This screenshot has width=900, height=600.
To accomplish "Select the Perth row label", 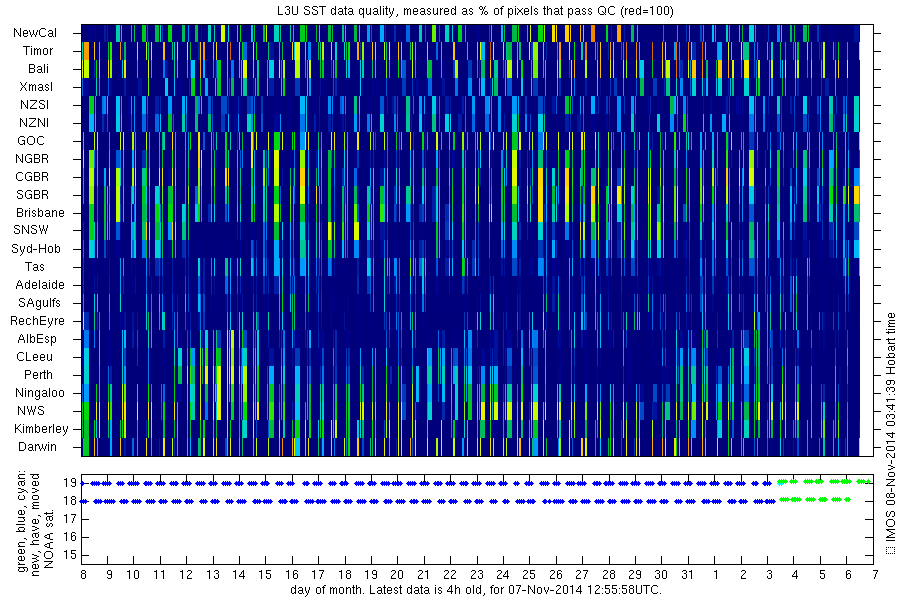I will (38, 374).
